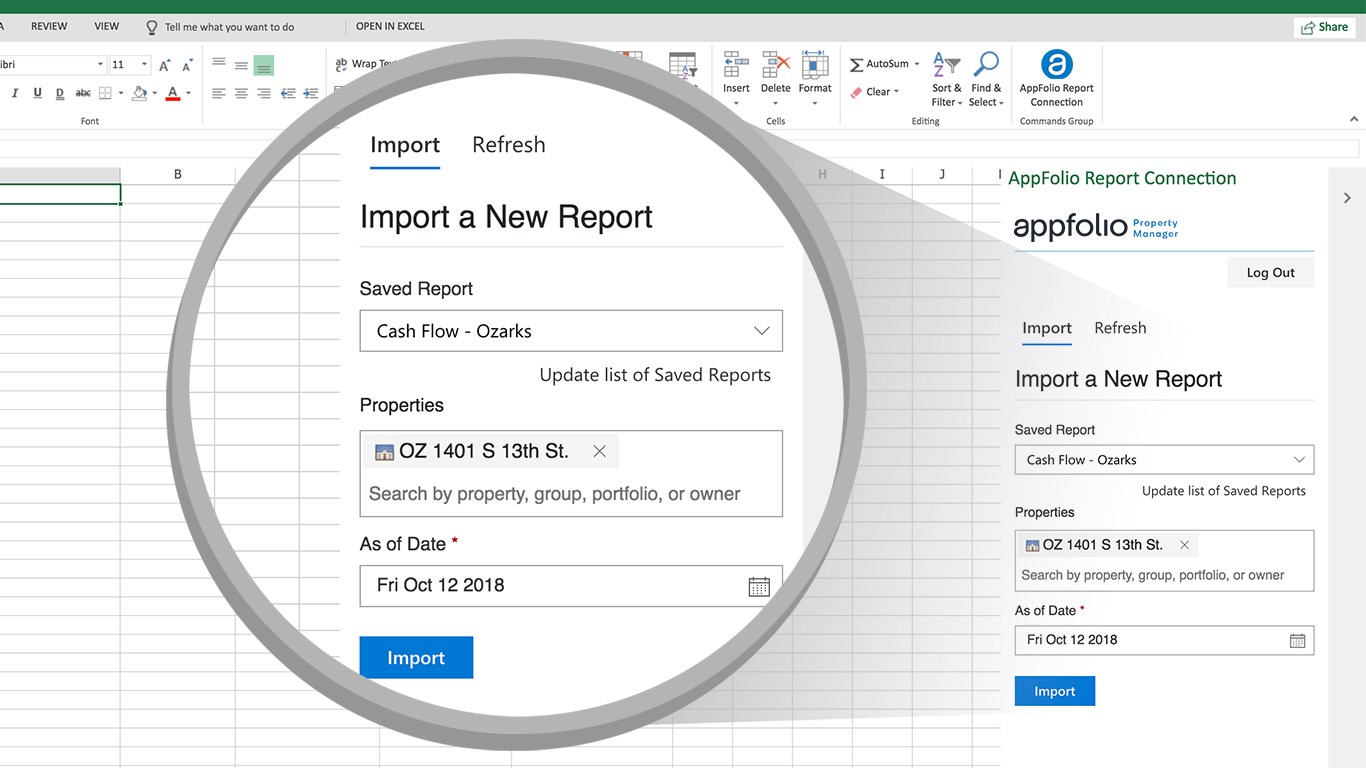The height and width of the screenshot is (768, 1366).
Task: Toggle the highlighted bottom align icon
Action: point(264,65)
